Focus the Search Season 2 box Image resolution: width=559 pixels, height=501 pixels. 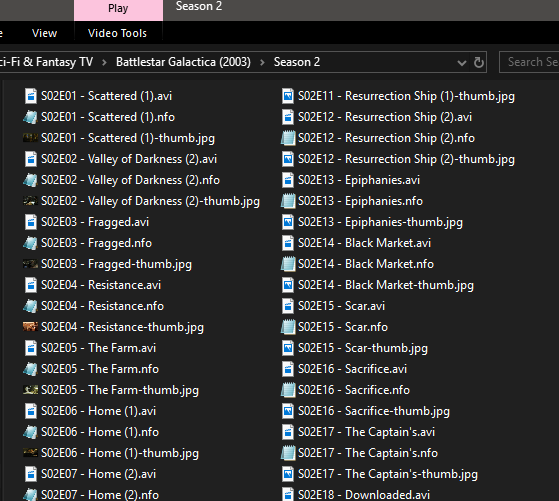[529, 62]
